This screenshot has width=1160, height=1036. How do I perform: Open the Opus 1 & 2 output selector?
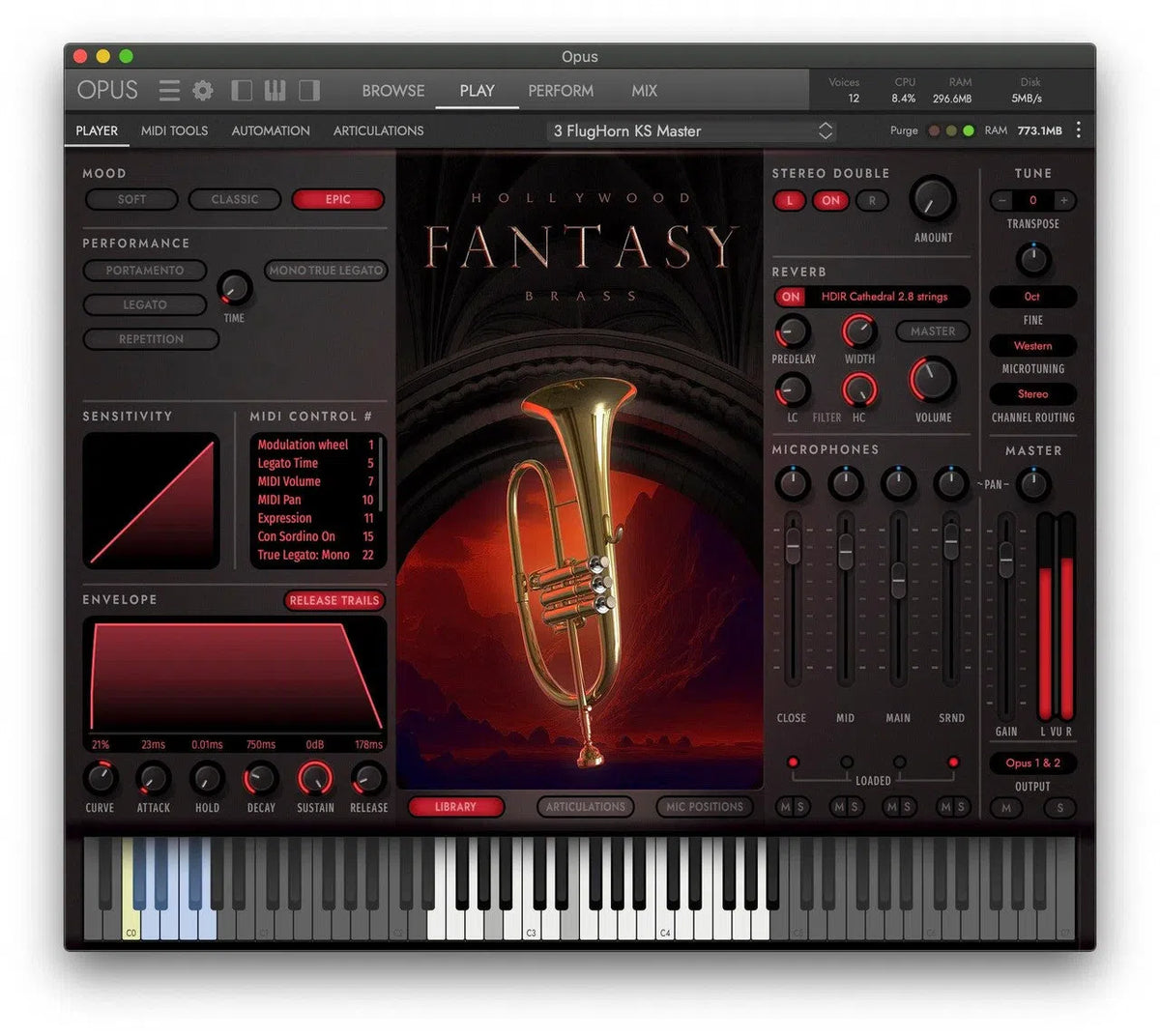point(1032,763)
